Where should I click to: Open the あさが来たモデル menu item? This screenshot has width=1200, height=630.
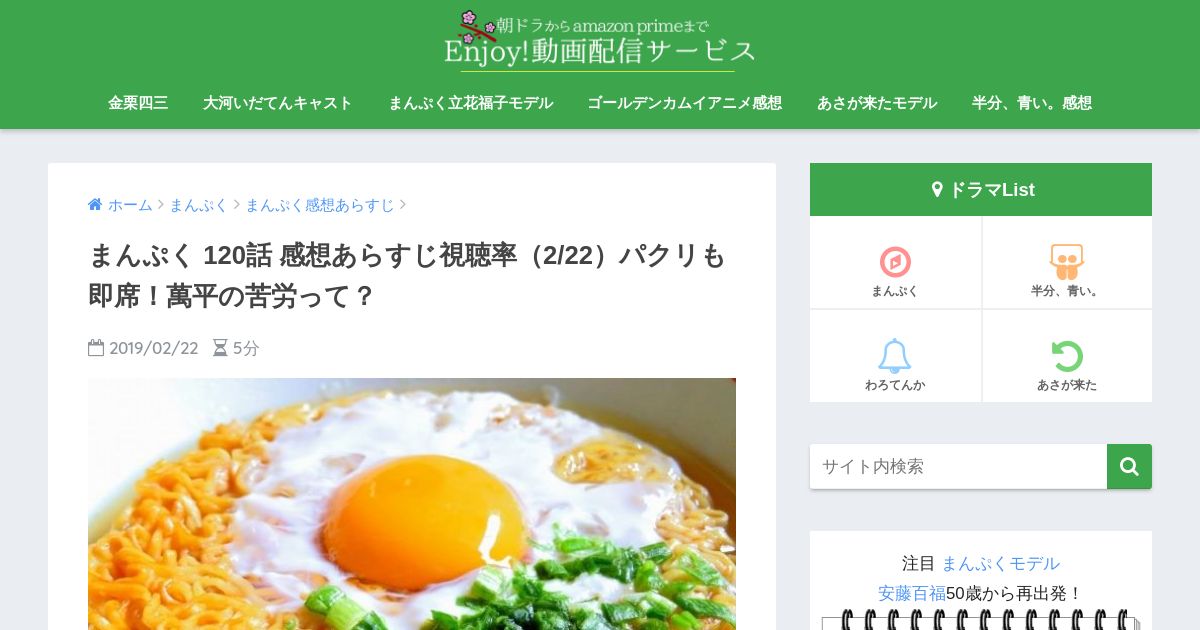pos(877,102)
